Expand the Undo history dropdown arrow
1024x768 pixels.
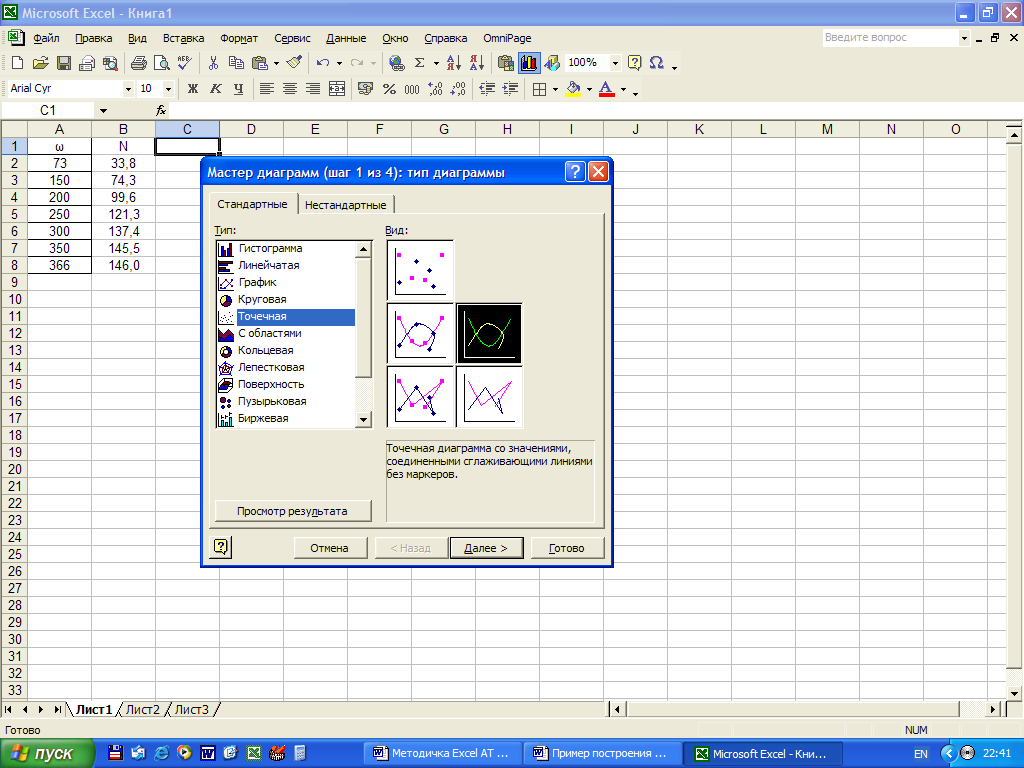[x=339, y=63]
